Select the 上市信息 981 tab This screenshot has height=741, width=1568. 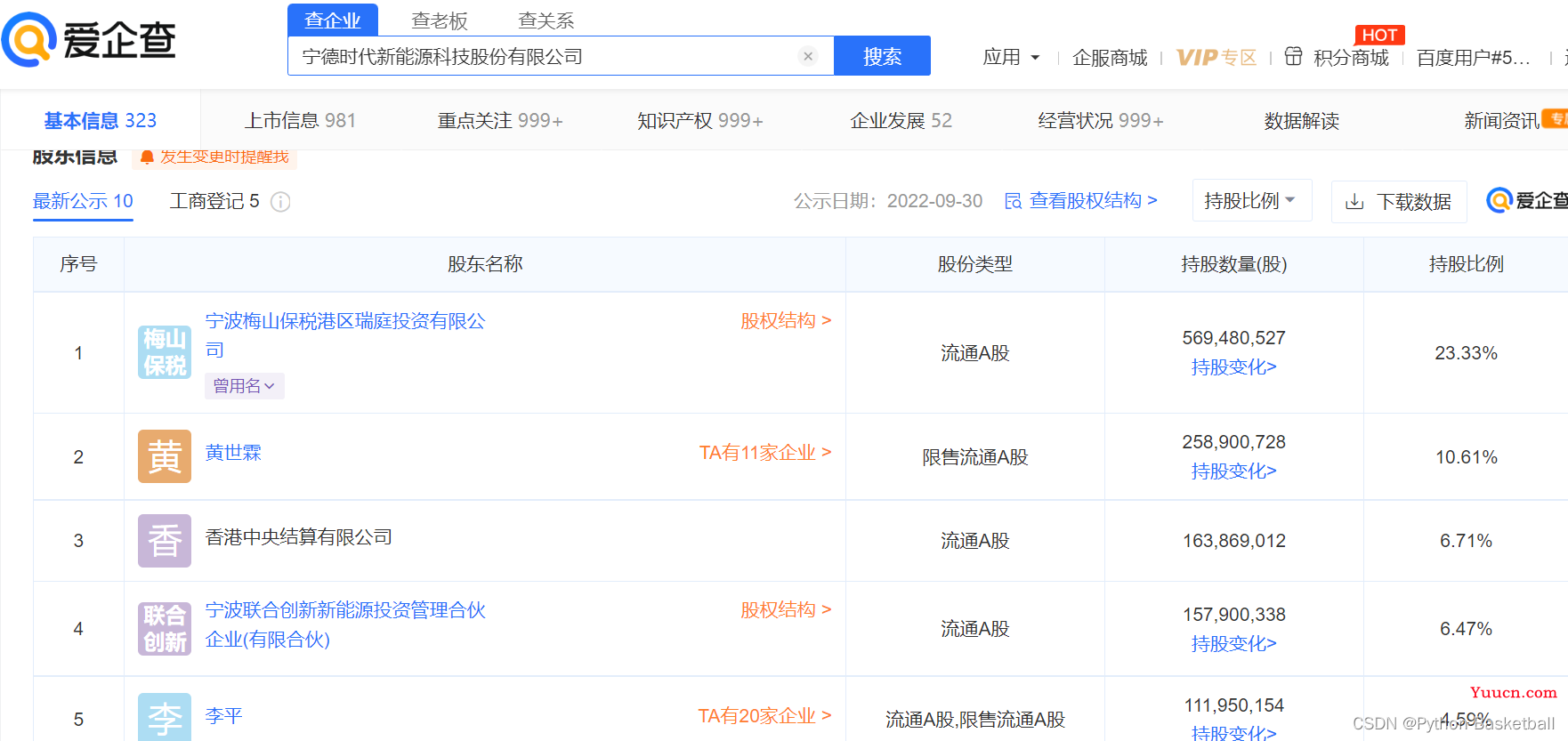301,120
